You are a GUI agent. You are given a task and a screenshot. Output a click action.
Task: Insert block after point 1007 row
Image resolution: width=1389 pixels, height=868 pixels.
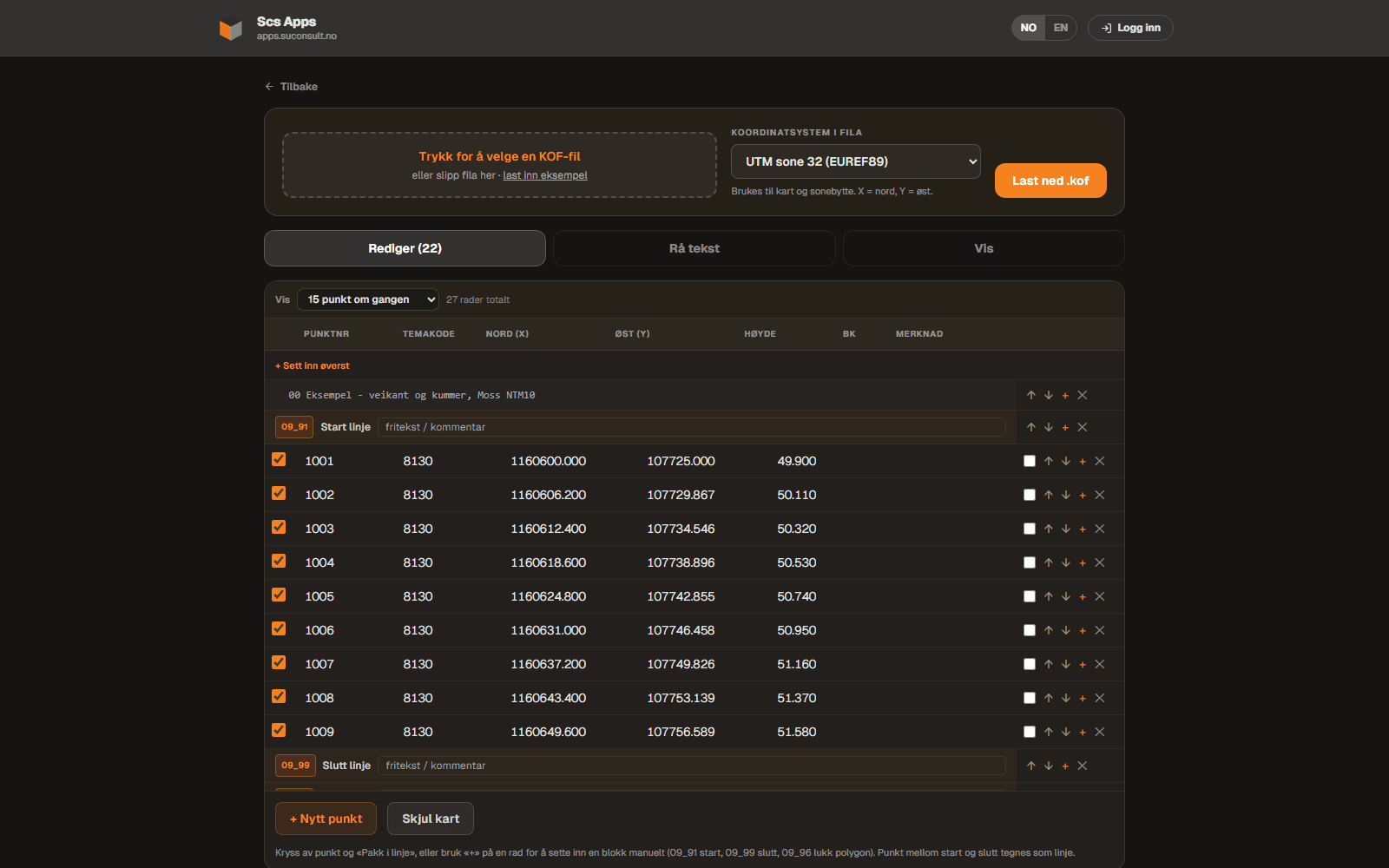[x=1083, y=664]
